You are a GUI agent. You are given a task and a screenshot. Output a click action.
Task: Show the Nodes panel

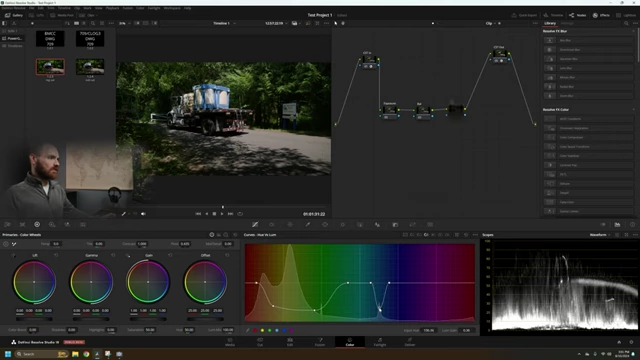578,15
